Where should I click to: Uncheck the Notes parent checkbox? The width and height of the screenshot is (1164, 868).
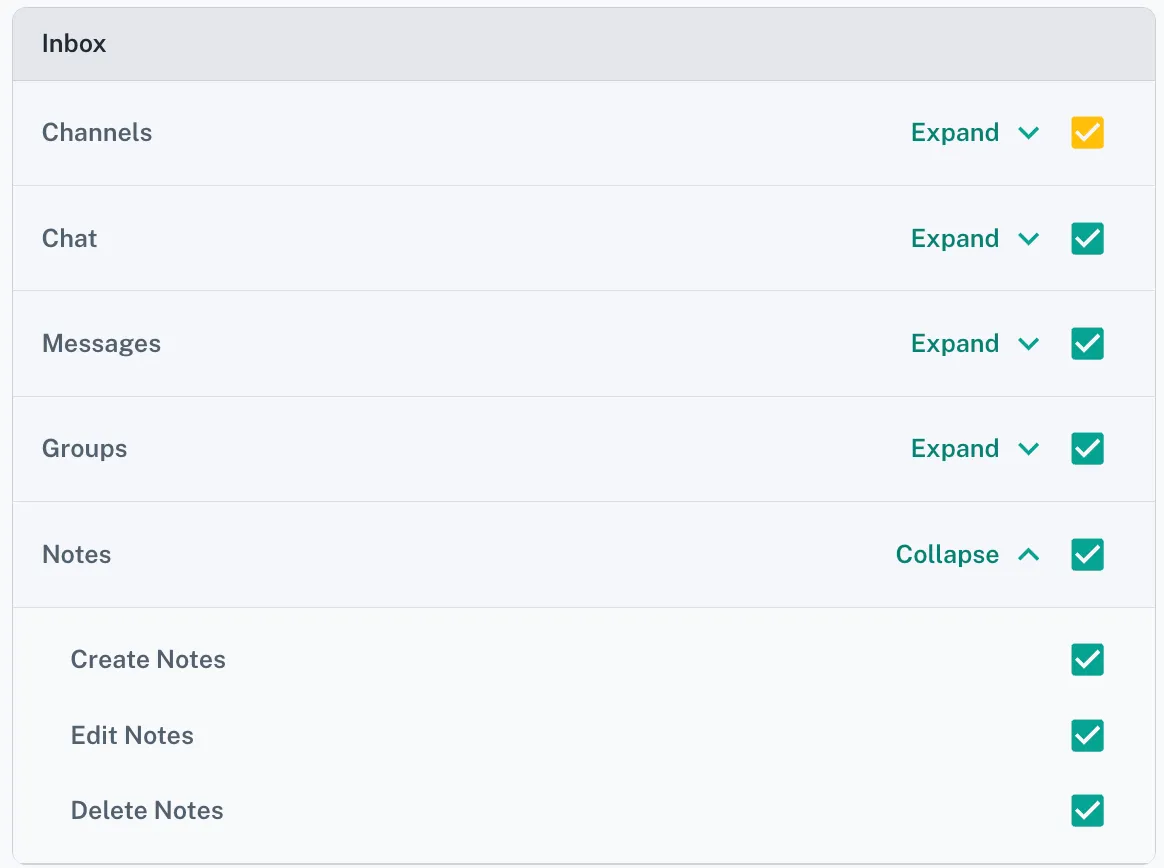(x=1087, y=555)
